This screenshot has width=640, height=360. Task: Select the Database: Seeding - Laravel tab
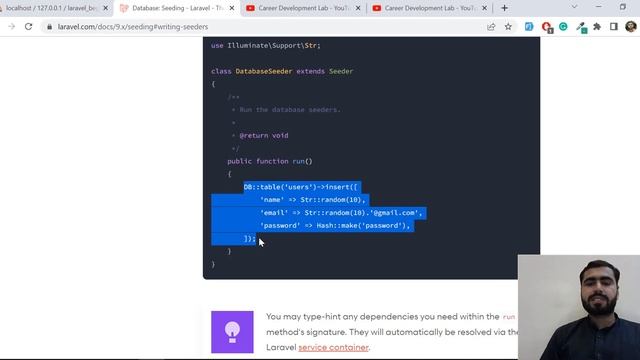click(x=177, y=8)
